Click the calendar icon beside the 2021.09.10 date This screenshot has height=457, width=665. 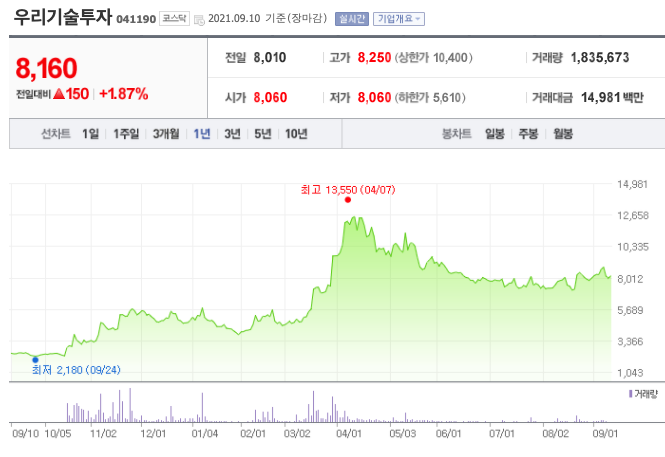click(x=199, y=20)
